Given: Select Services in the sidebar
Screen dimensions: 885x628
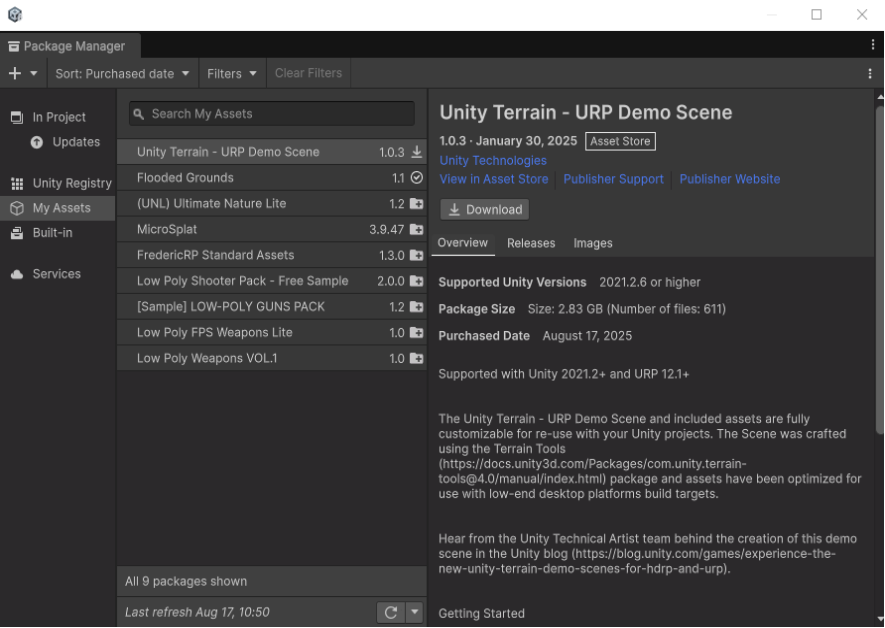Looking at the screenshot, I should point(56,274).
